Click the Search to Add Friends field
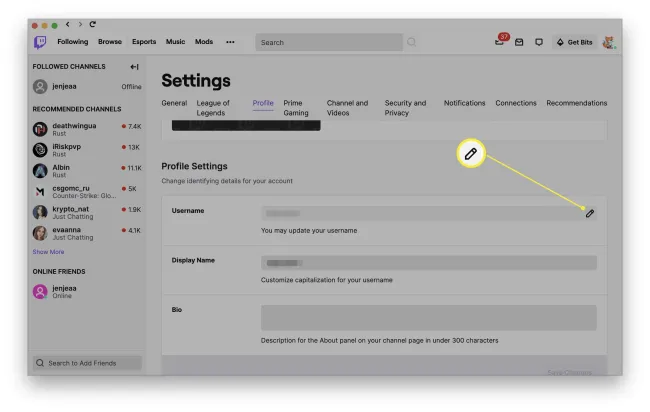The width and height of the screenshot is (650, 412). point(87,363)
